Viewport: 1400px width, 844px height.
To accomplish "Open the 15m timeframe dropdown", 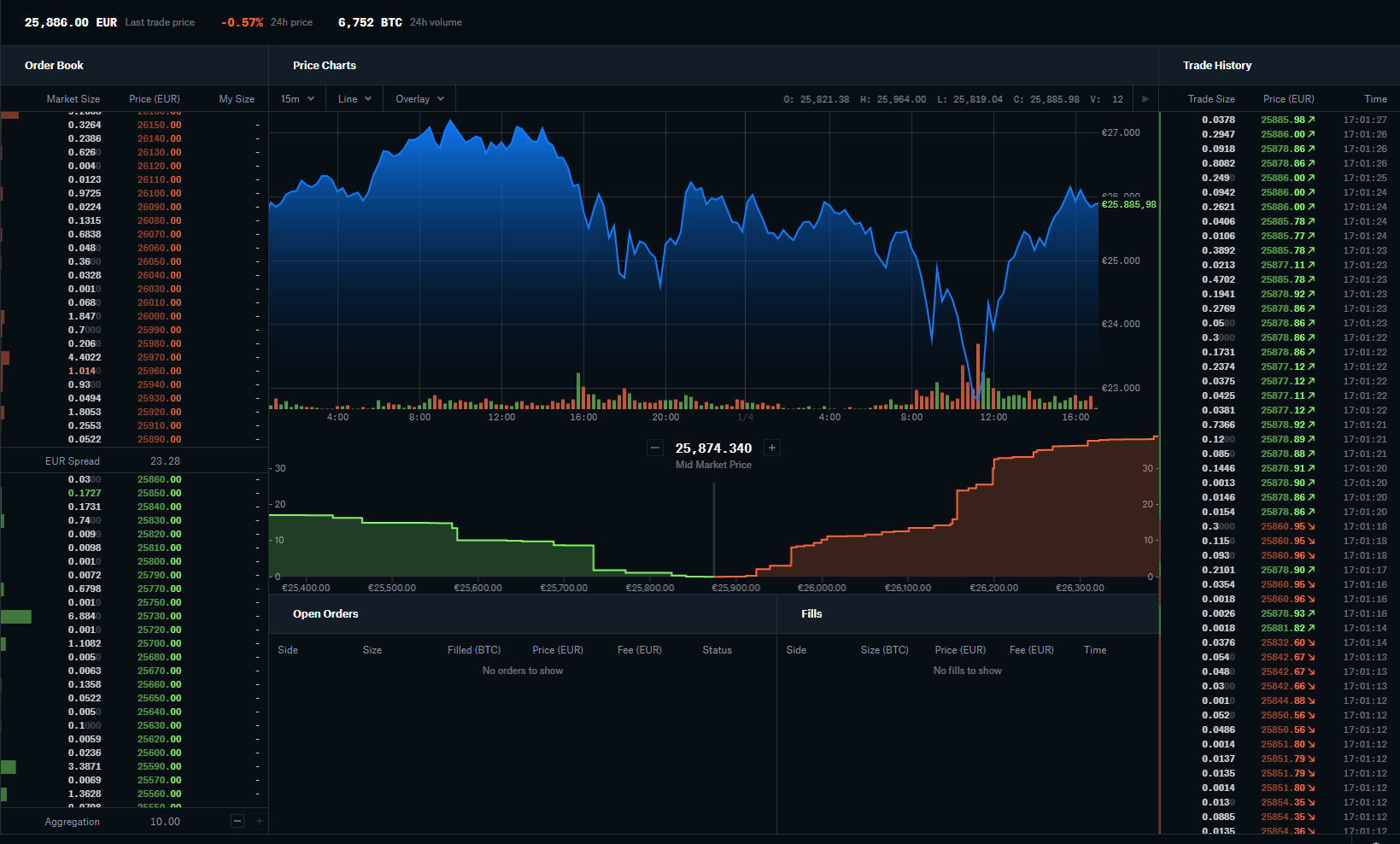I will [297, 99].
